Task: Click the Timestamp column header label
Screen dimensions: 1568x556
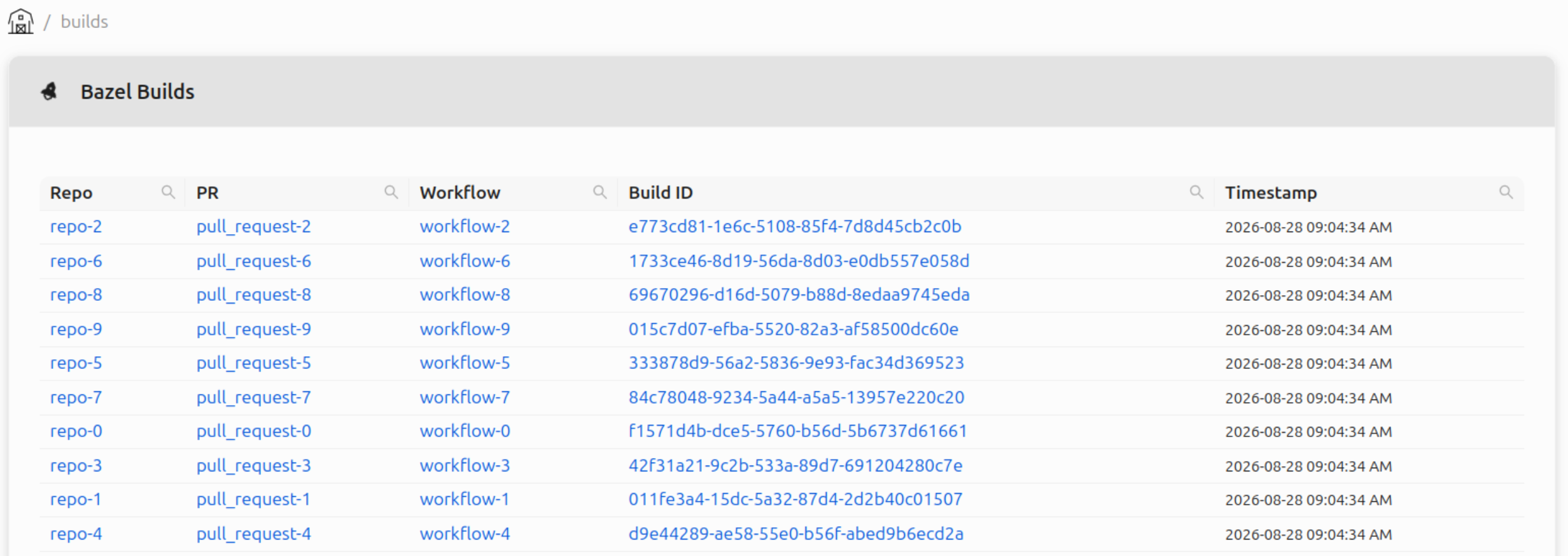Action: tap(1271, 193)
